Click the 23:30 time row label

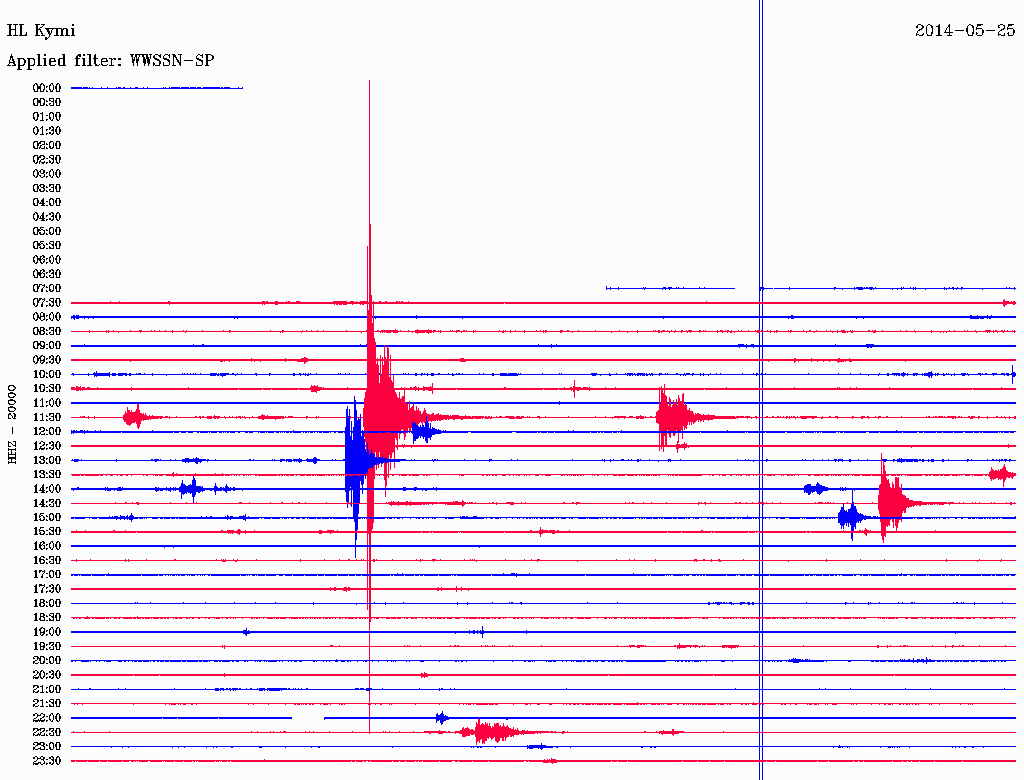(46, 761)
